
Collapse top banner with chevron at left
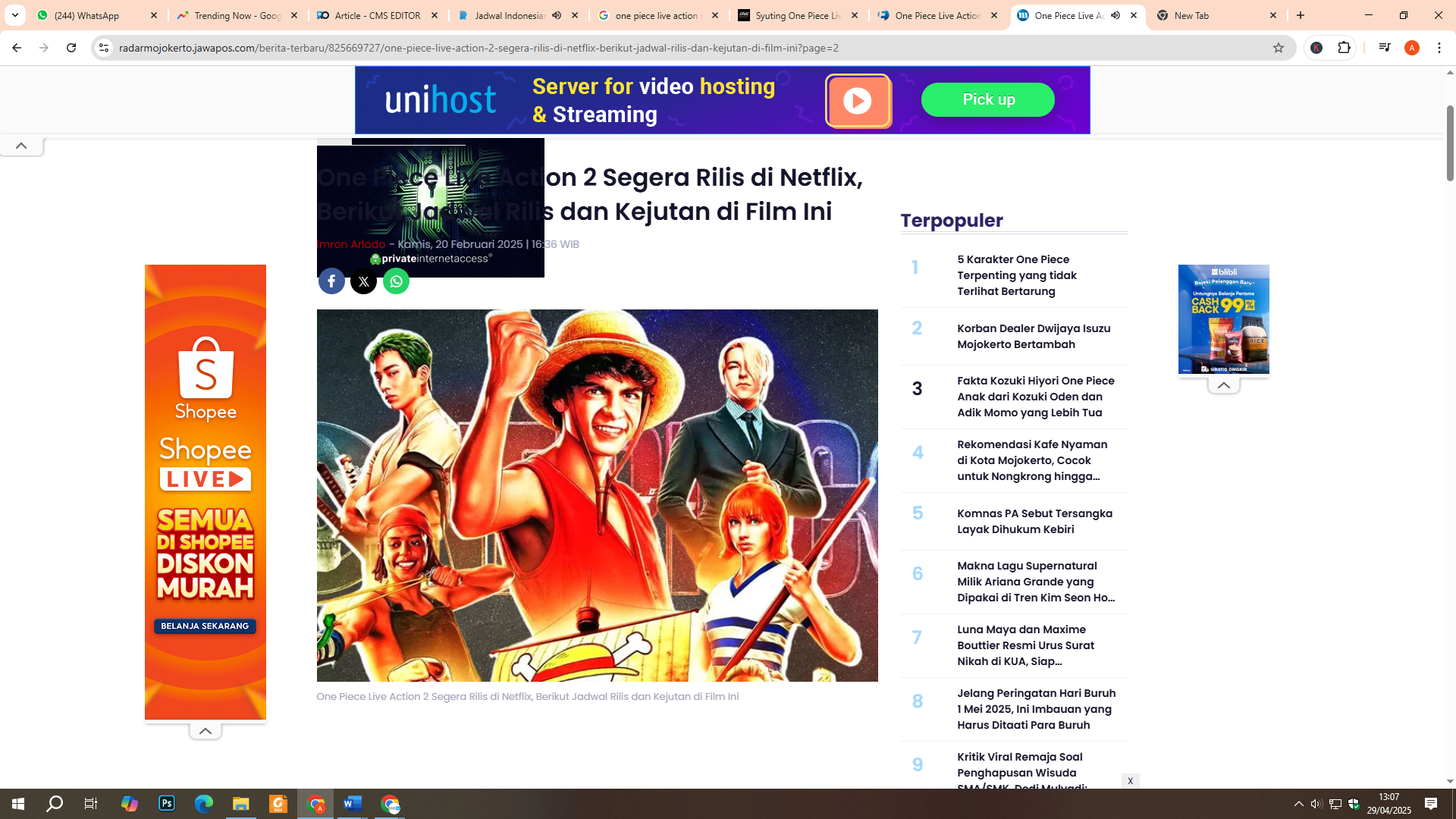click(21, 146)
